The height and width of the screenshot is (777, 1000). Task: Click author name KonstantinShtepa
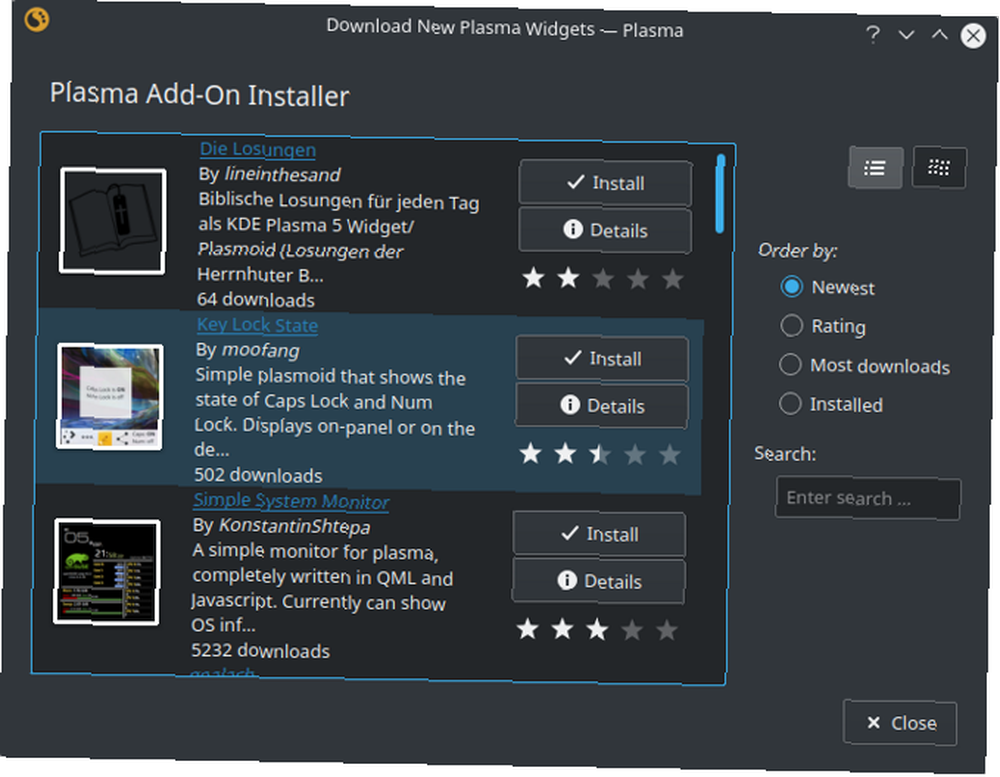coord(294,526)
